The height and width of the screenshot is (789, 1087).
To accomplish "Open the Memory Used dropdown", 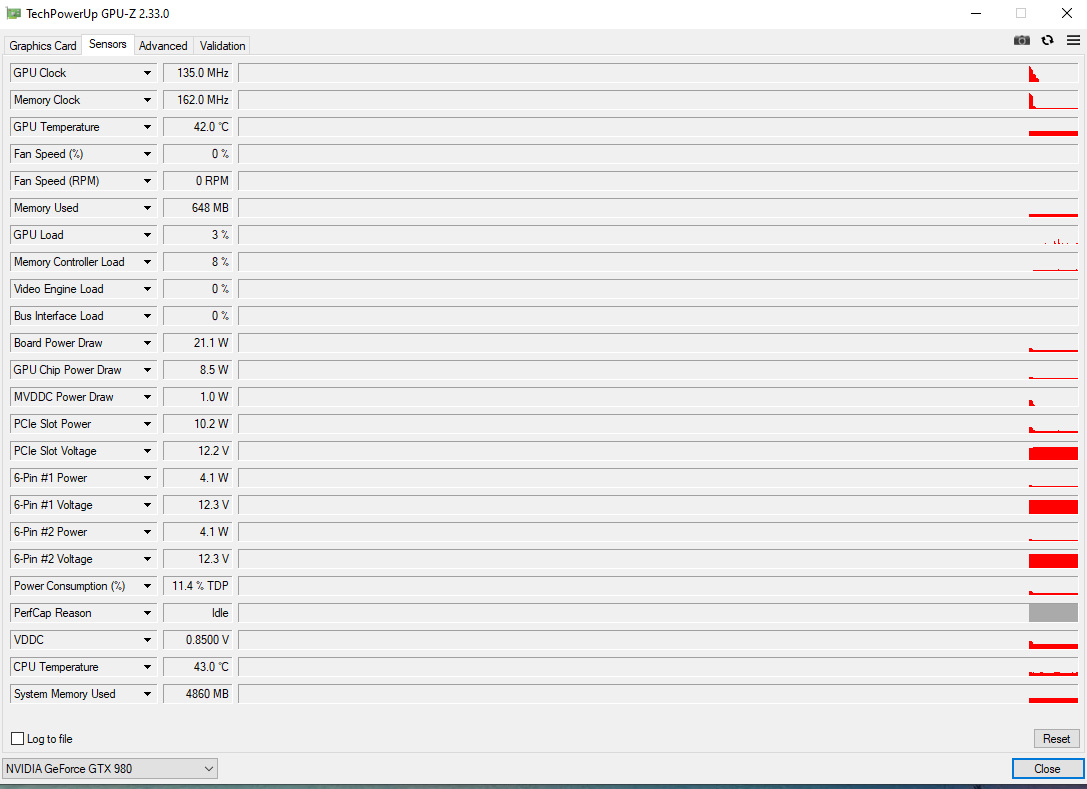I will [148, 208].
